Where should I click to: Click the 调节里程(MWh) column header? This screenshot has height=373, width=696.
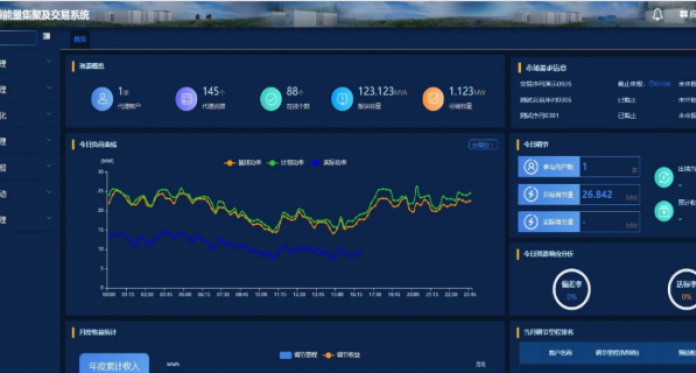pos(617,353)
